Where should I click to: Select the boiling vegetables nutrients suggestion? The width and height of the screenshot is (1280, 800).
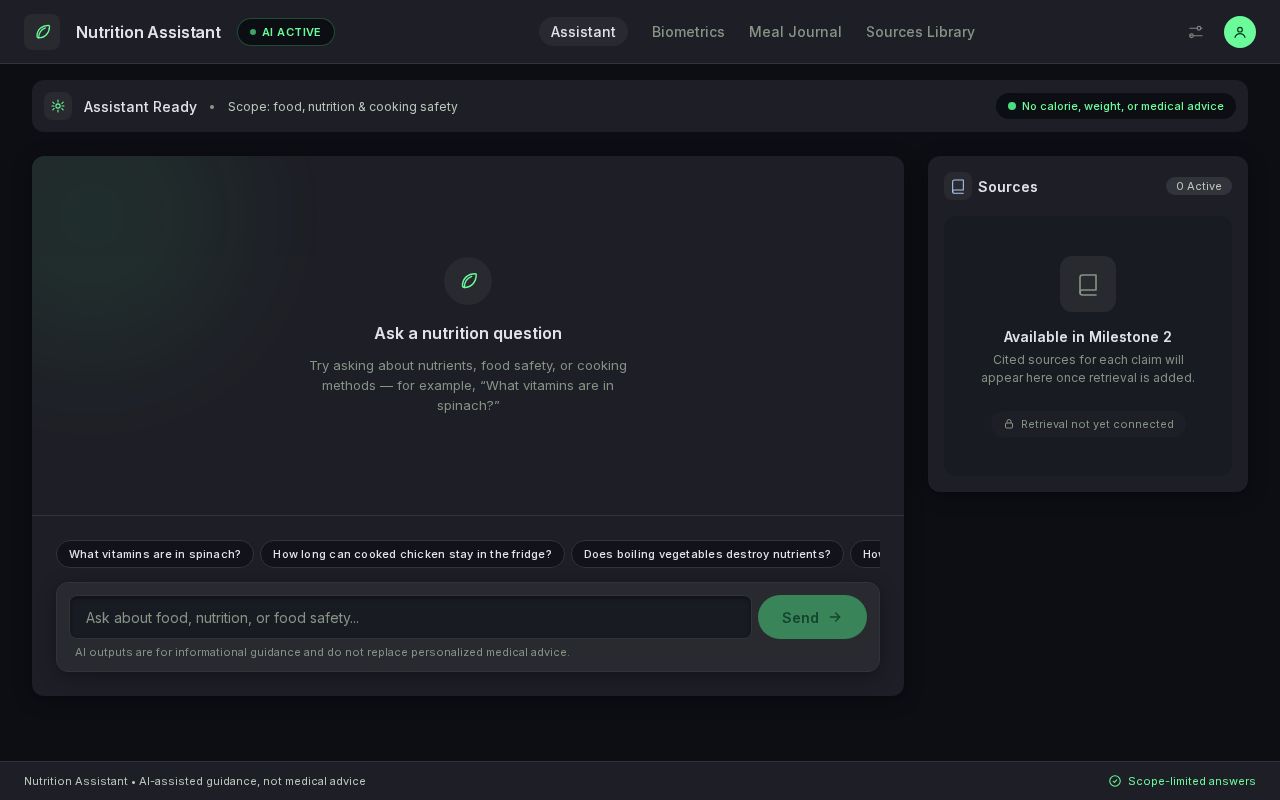[x=707, y=554]
